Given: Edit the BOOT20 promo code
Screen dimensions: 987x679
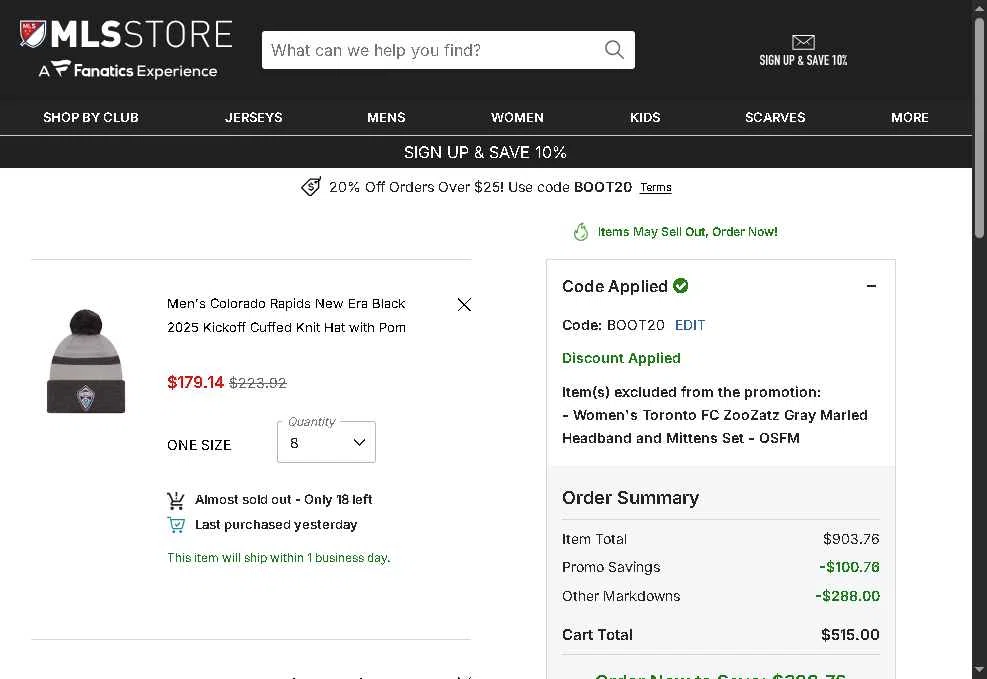Looking at the screenshot, I should pyautogui.click(x=690, y=325).
